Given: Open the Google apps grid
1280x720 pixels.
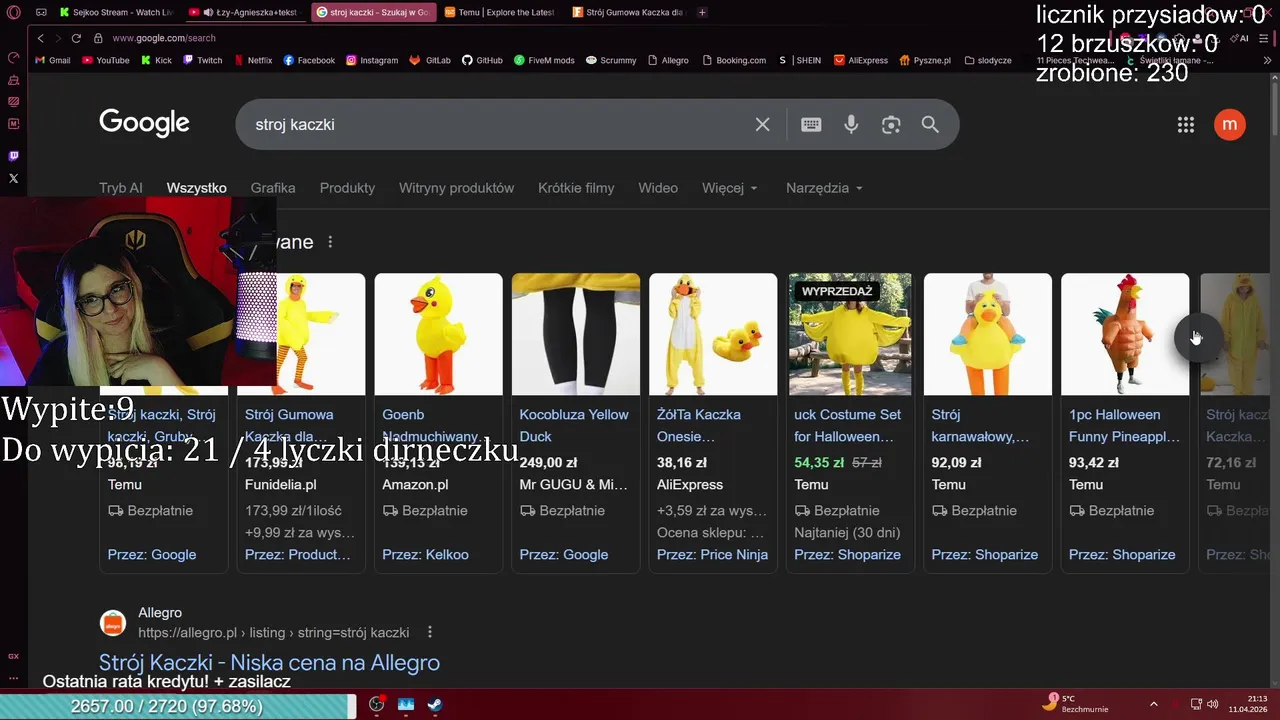Looking at the screenshot, I should click(1186, 125).
